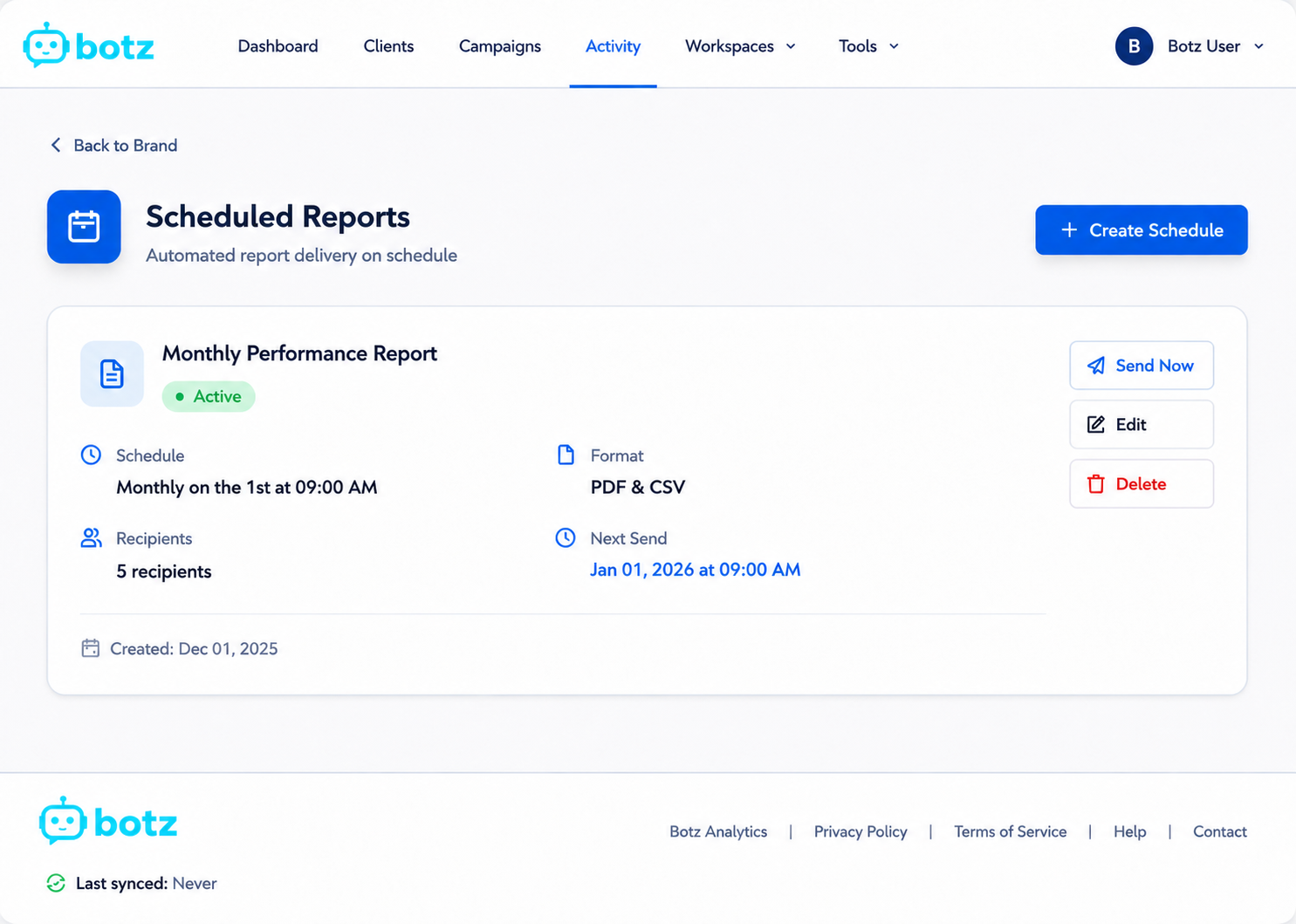The image size is (1296, 924).
Task: Delete the Monthly Performance Report schedule
Action: (1142, 484)
